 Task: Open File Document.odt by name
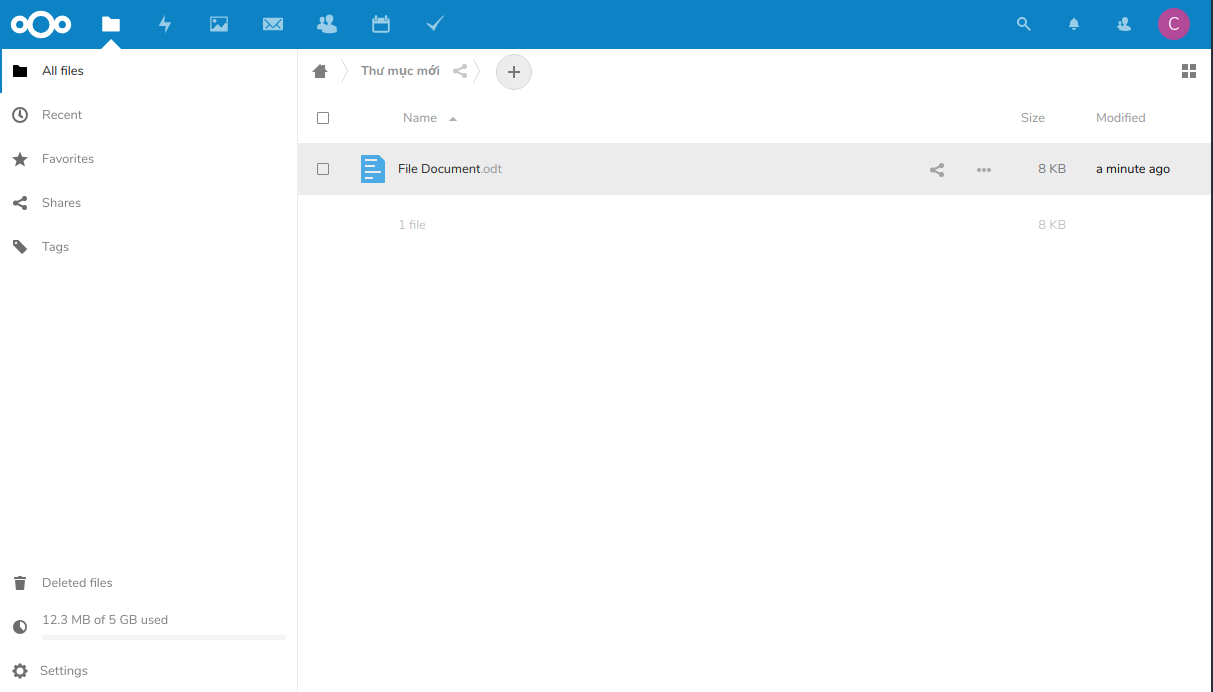pos(450,169)
